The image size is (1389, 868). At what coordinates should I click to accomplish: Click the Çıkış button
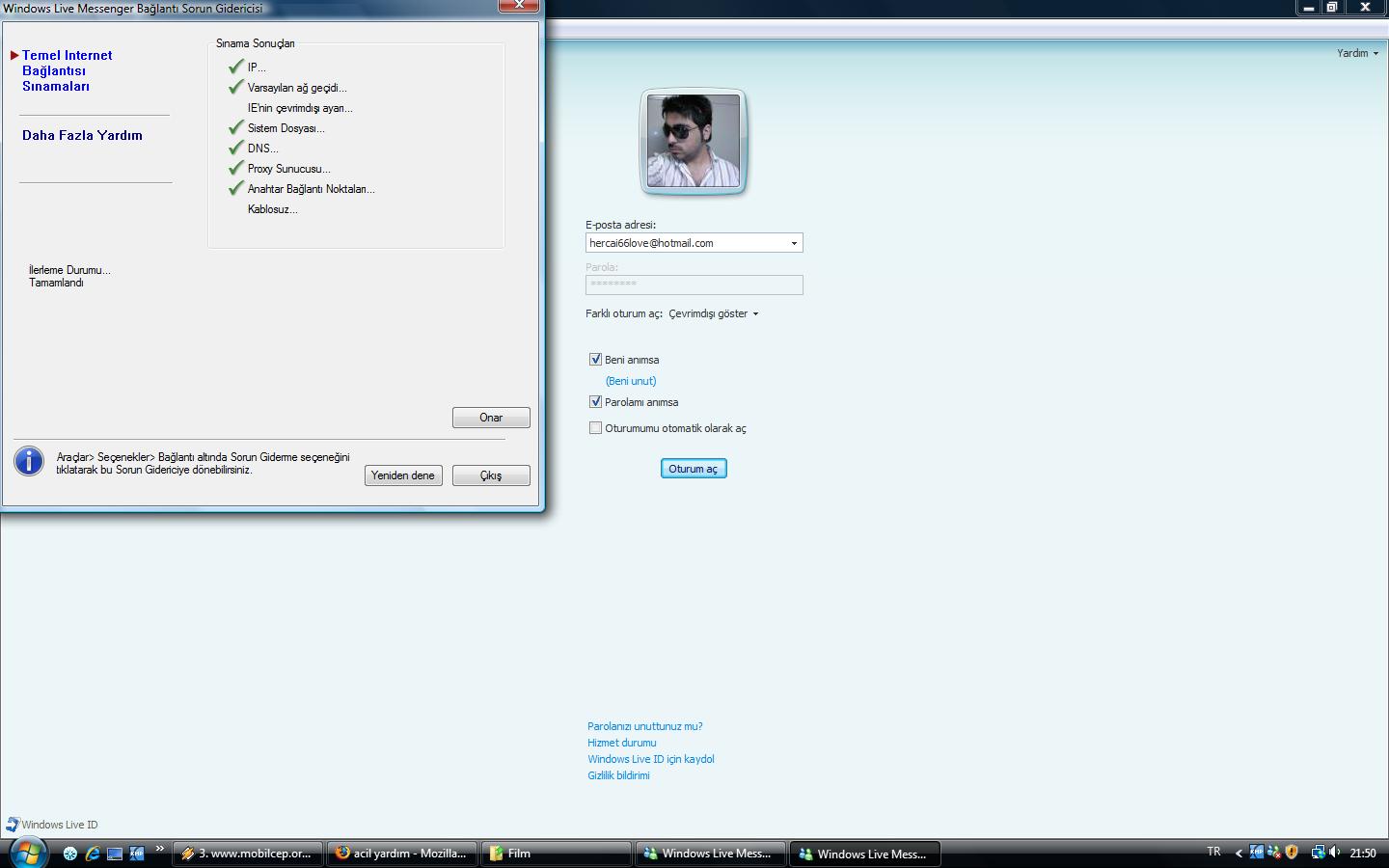coord(491,475)
